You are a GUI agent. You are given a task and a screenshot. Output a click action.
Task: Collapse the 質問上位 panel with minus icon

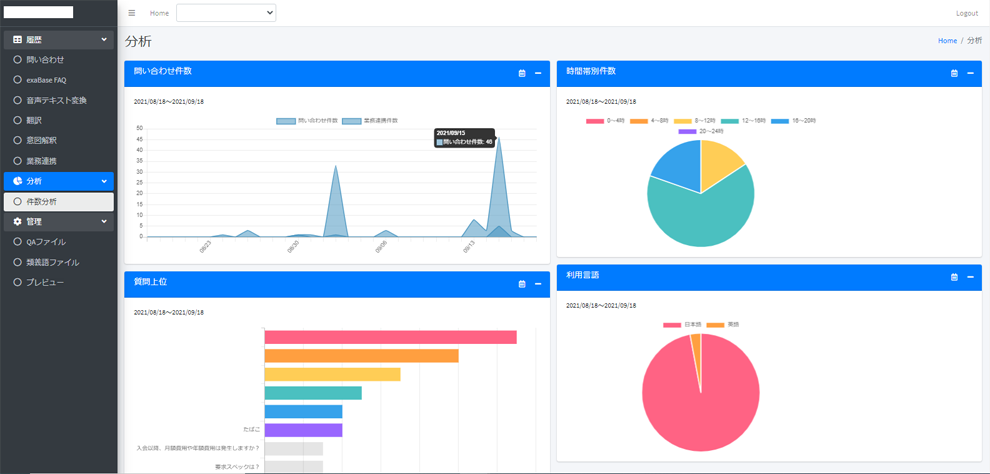(x=538, y=284)
